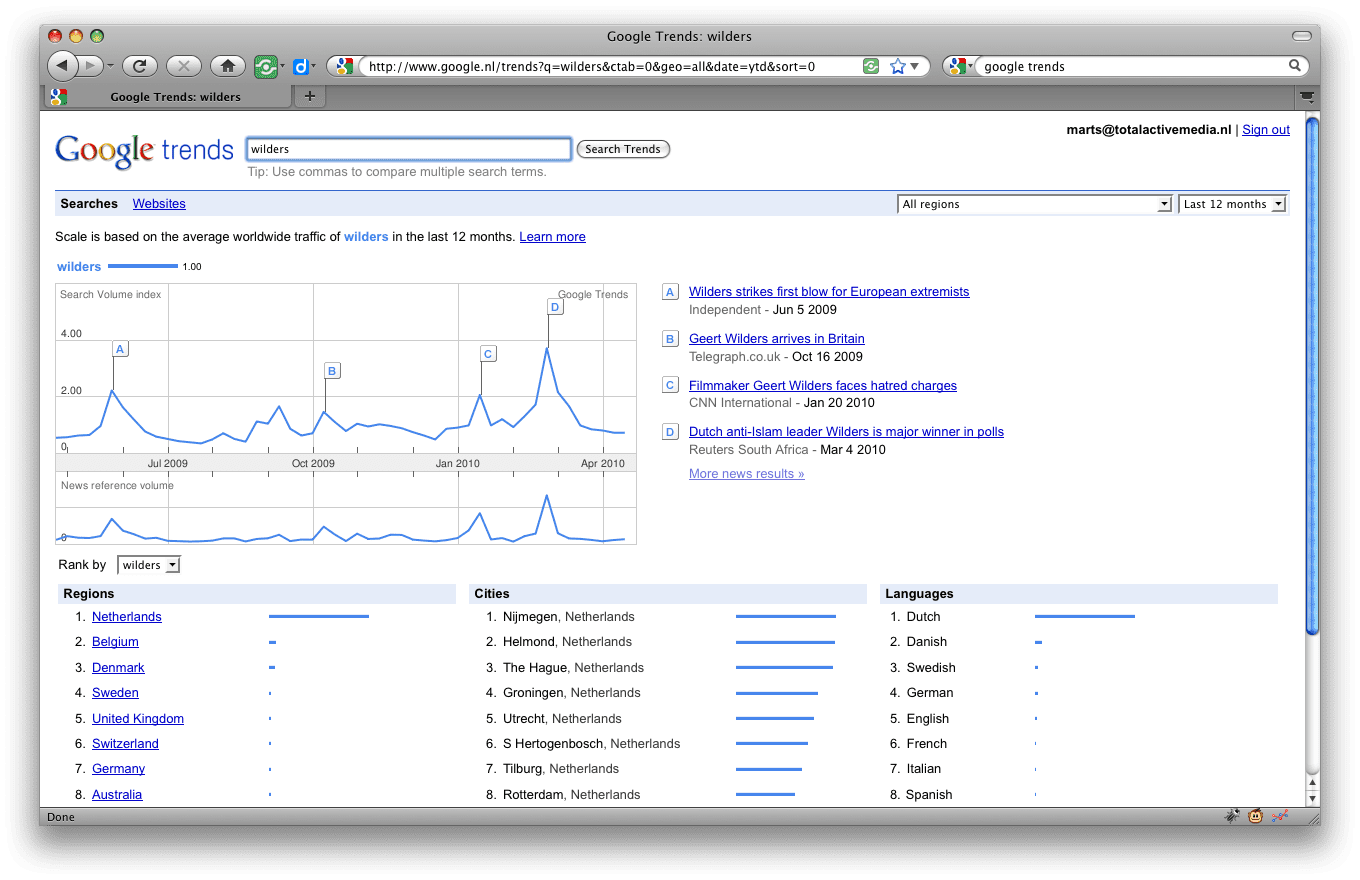The height and width of the screenshot is (880, 1360).
Task: Open the dropdown arrow beside blue 'd' icon
Action: point(314,67)
